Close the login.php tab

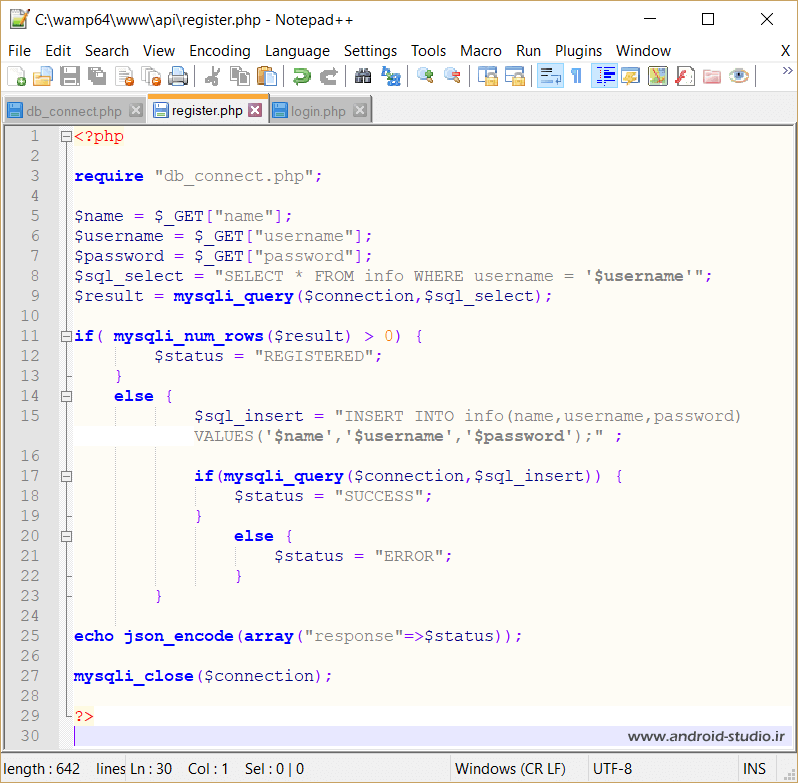point(360,110)
